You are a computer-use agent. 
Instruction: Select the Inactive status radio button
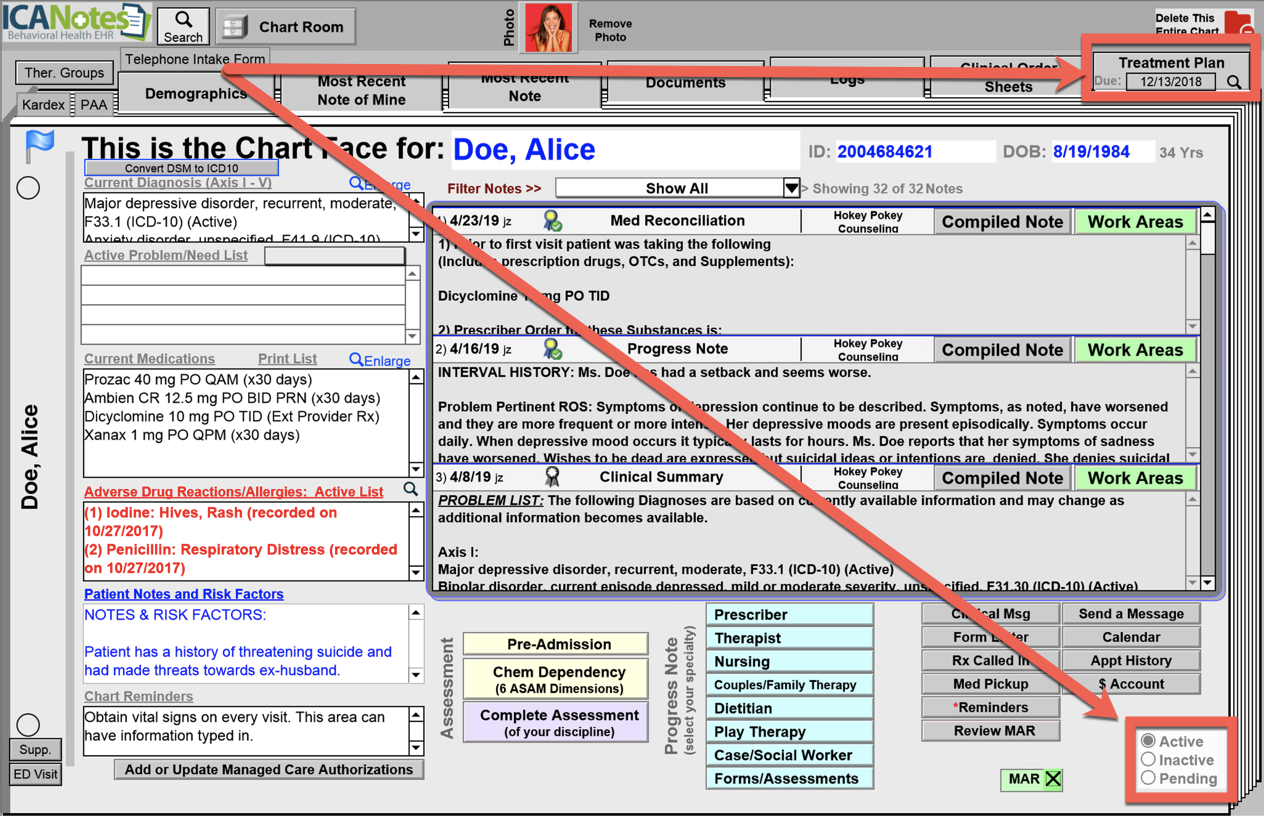coord(1148,760)
